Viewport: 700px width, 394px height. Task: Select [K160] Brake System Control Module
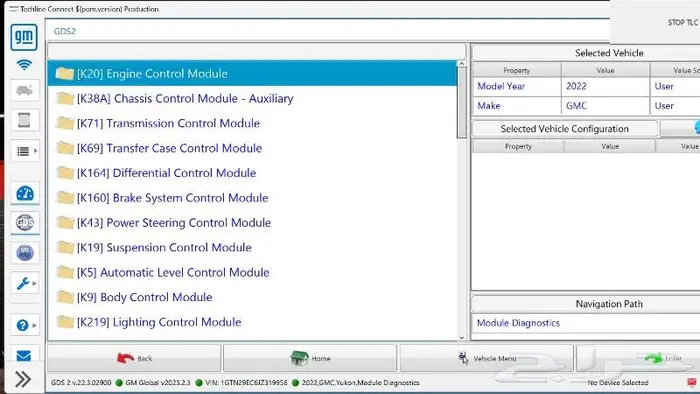point(252,198)
